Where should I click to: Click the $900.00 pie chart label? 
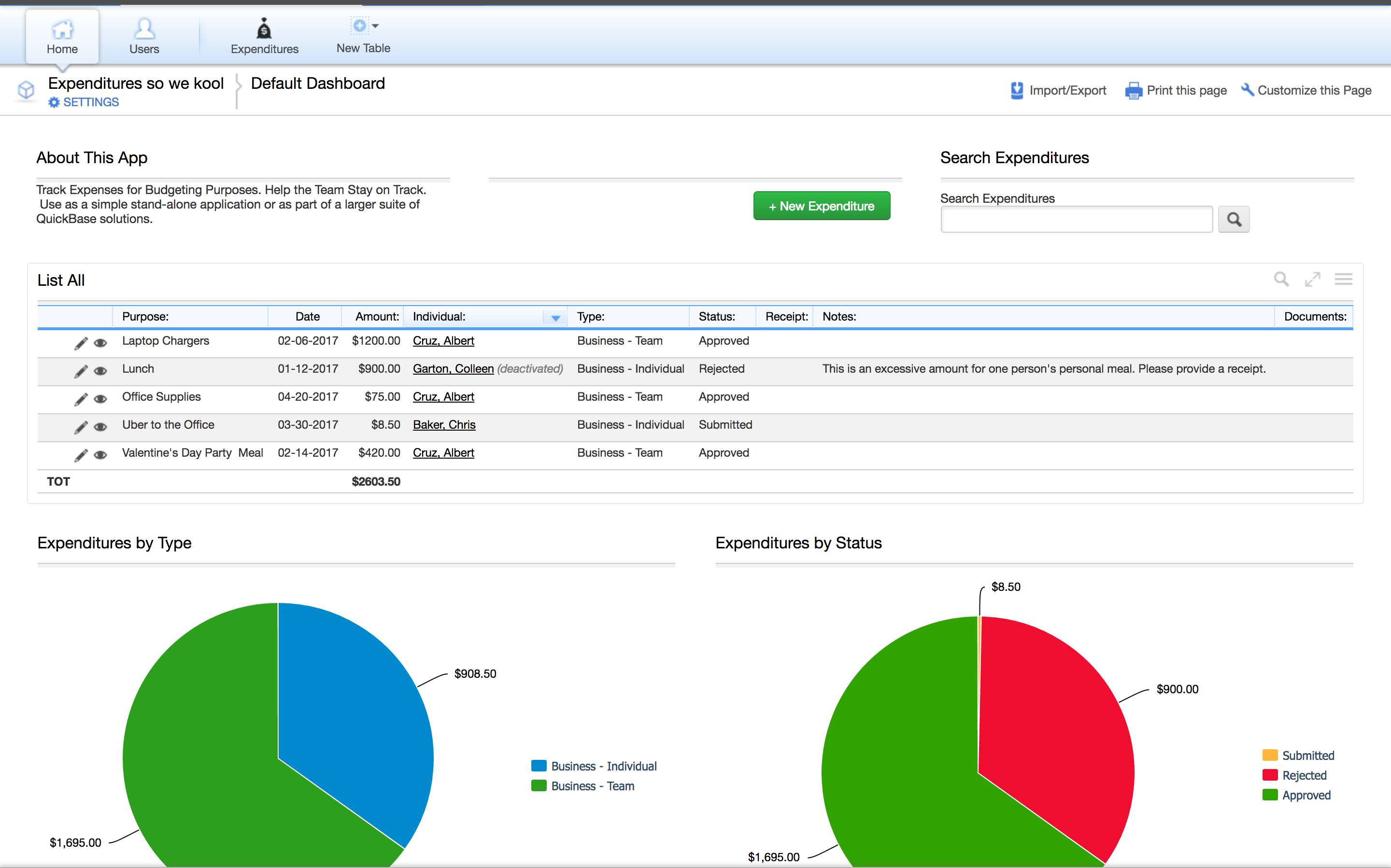pos(1178,689)
